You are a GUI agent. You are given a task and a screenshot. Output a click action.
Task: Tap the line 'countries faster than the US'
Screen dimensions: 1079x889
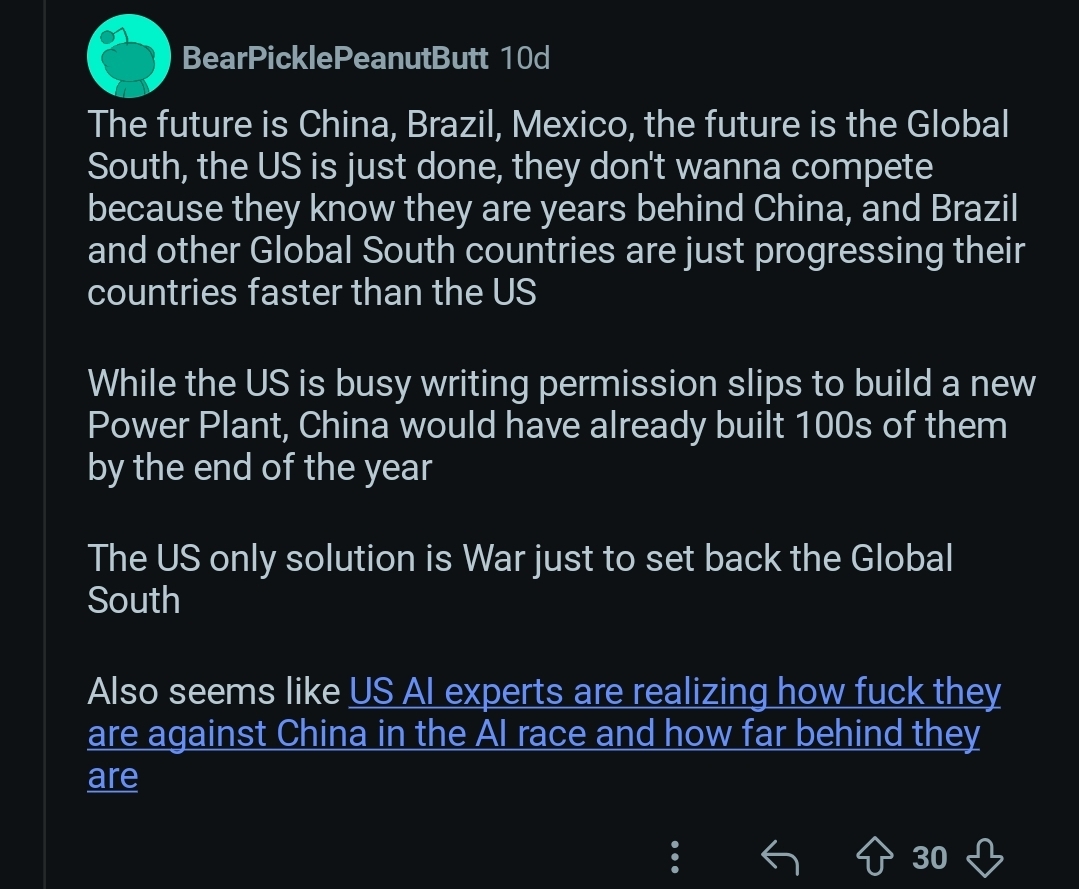[x=312, y=293]
